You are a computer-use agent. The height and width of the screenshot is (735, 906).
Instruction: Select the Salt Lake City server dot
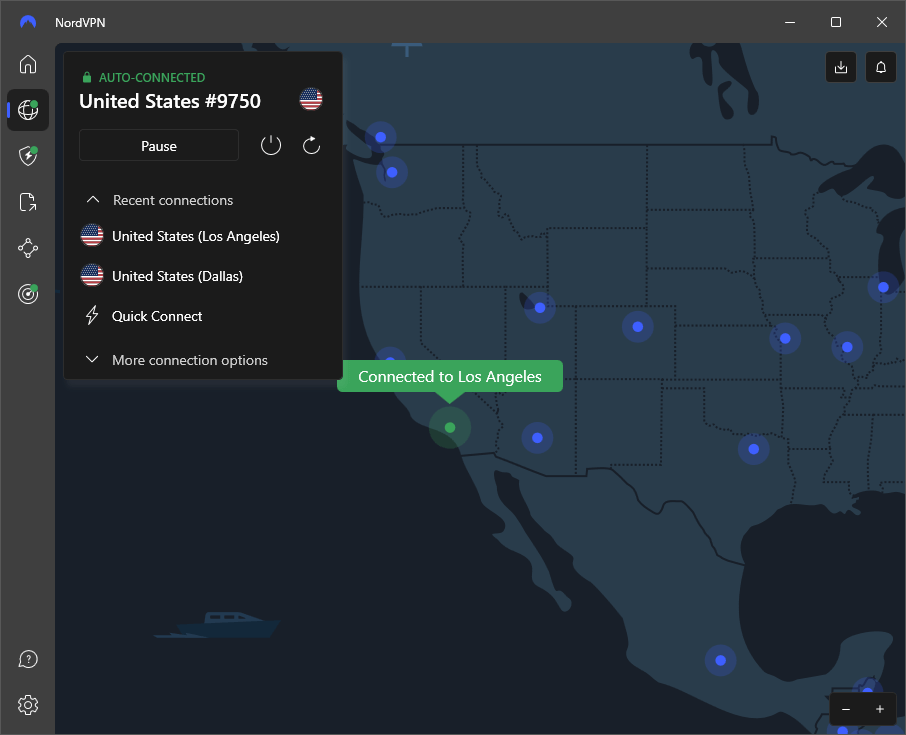[540, 308]
